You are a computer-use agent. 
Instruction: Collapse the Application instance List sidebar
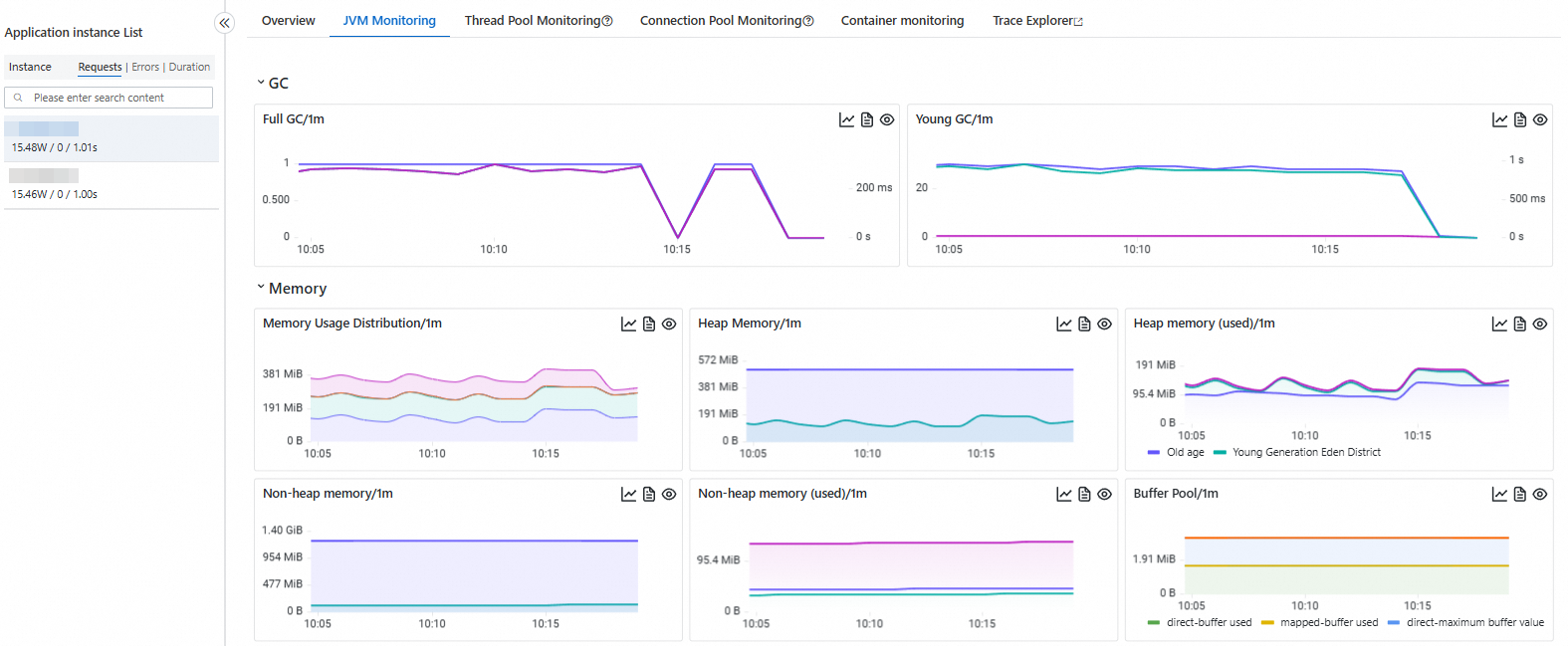pyautogui.click(x=225, y=23)
